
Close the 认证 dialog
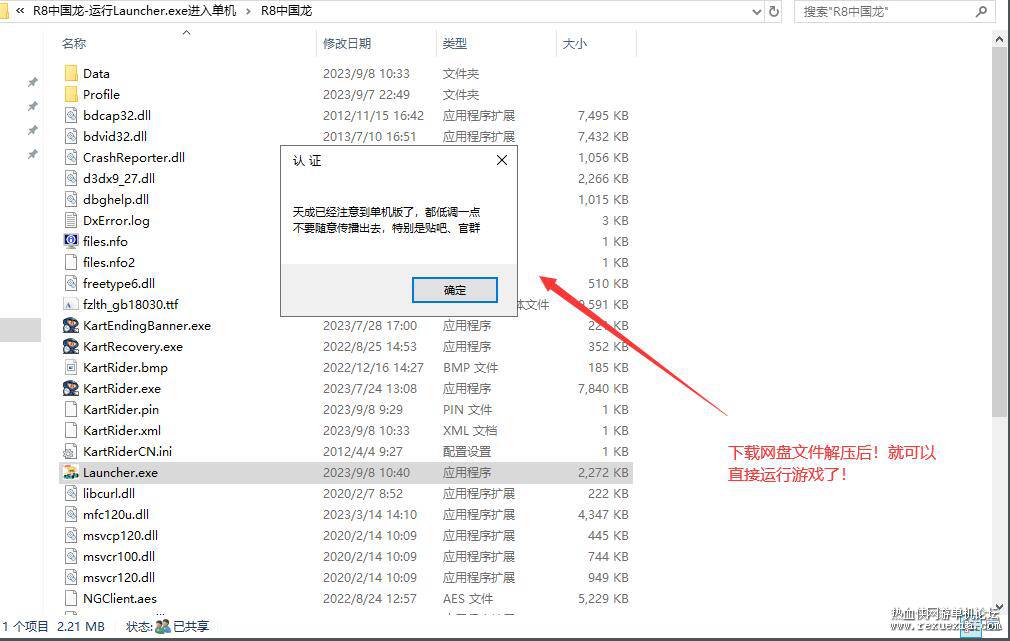[x=502, y=160]
